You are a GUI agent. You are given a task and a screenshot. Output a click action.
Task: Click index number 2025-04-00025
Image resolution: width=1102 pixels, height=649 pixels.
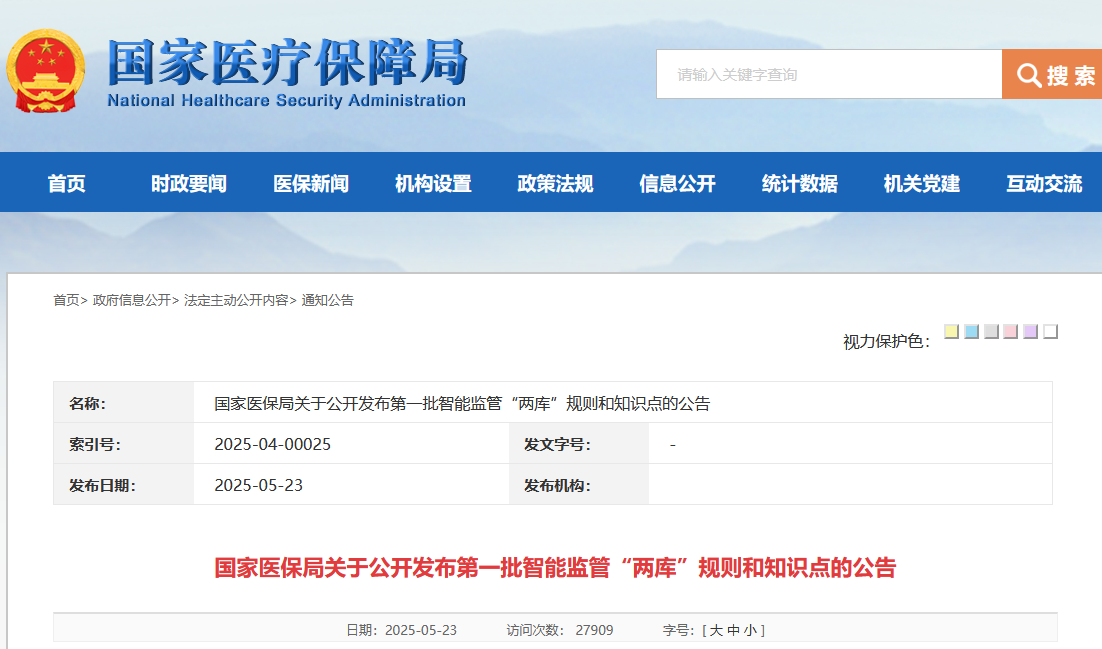(273, 444)
